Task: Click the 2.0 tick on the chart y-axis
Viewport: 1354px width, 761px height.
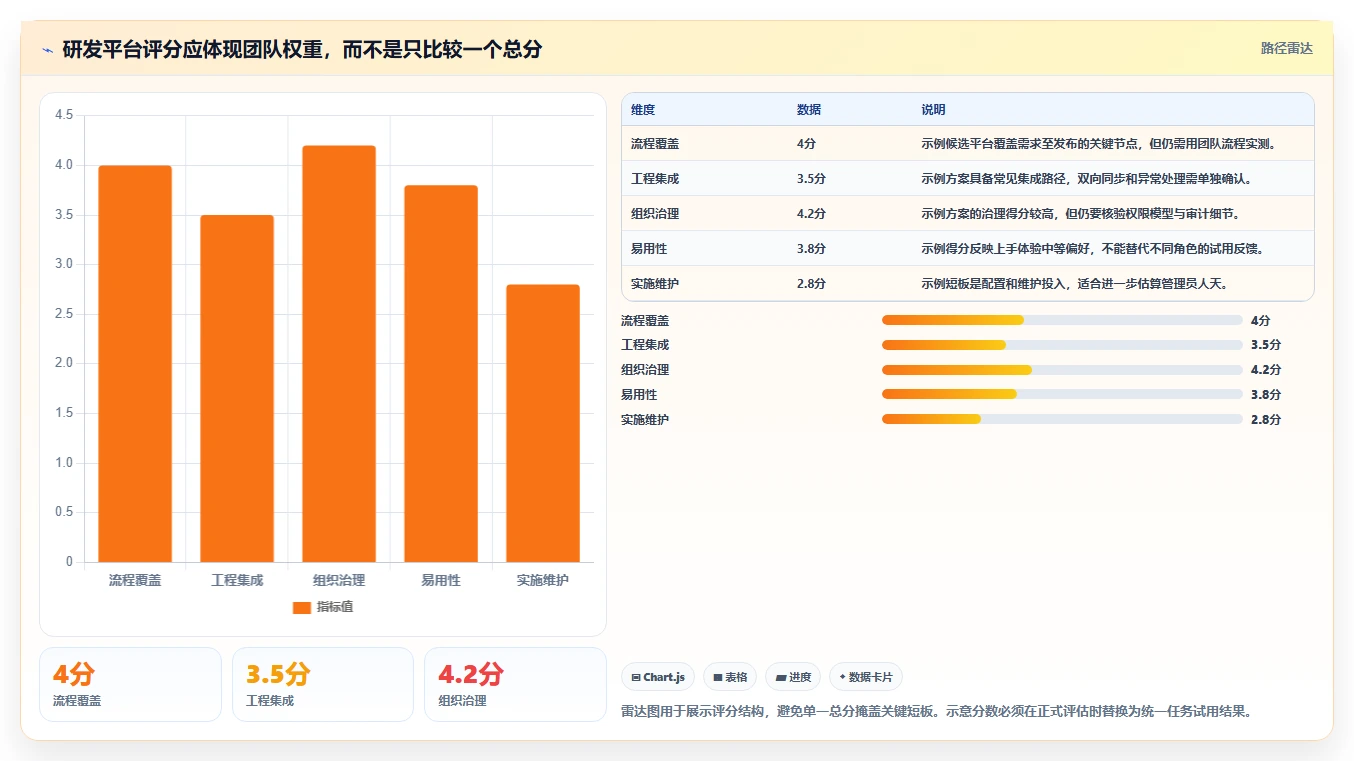Action: click(64, 364)
